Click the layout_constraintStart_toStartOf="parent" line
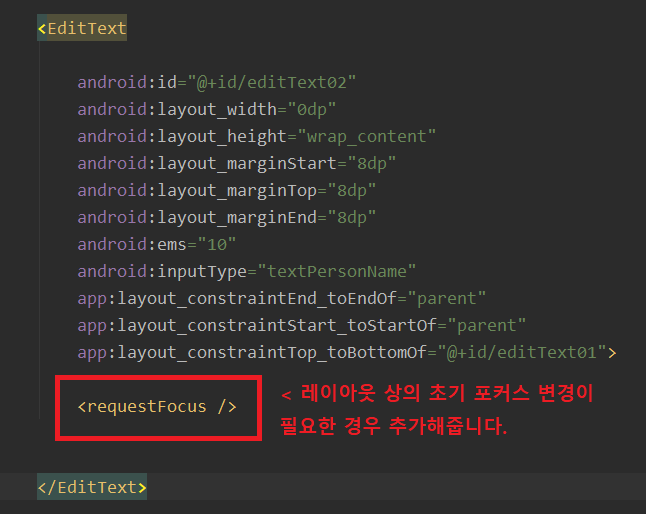The image size is (646, 514). (x=302, y=325)
